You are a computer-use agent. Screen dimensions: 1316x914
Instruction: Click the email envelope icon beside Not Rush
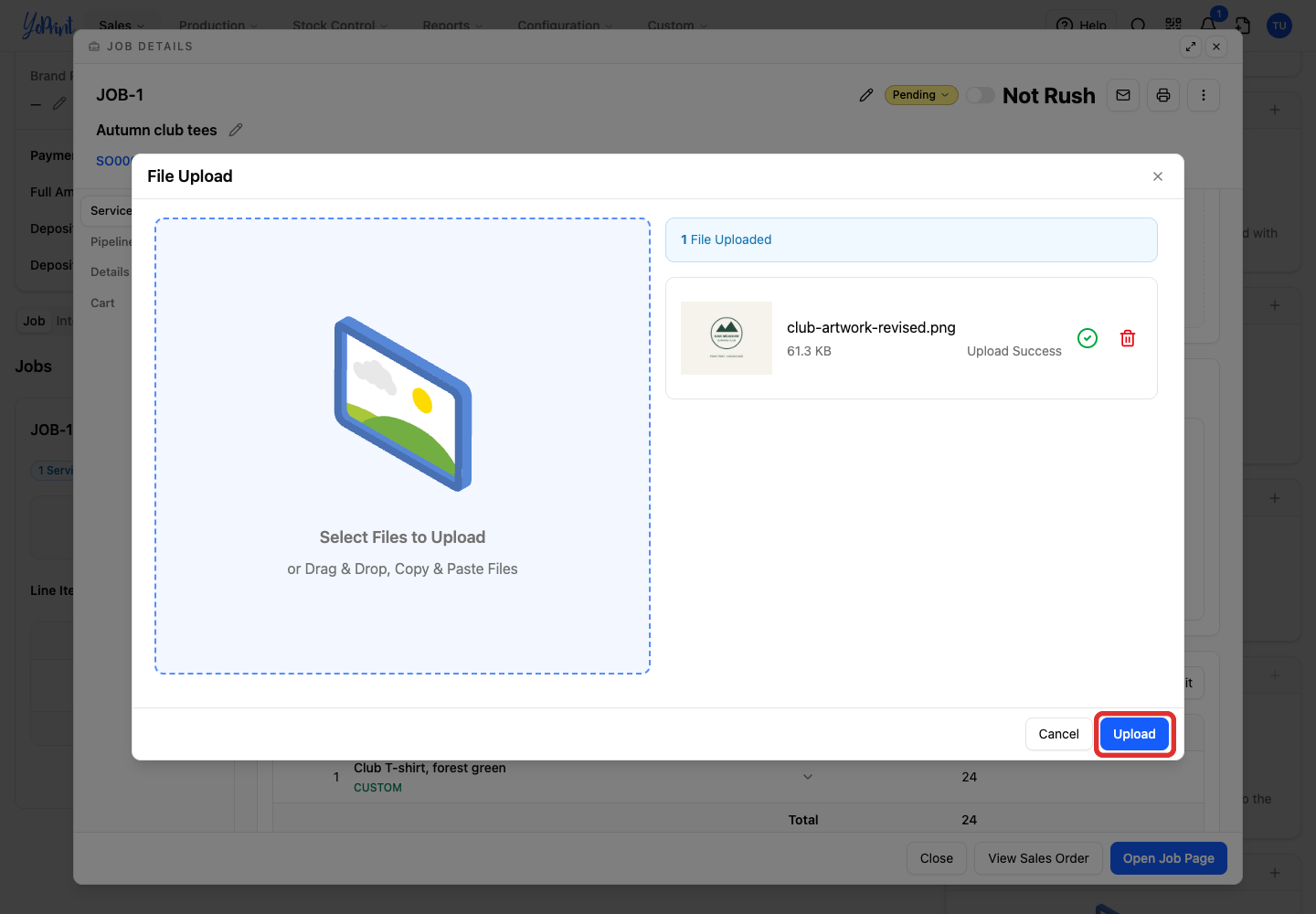pyautogui.click(x=1123, y=95)
